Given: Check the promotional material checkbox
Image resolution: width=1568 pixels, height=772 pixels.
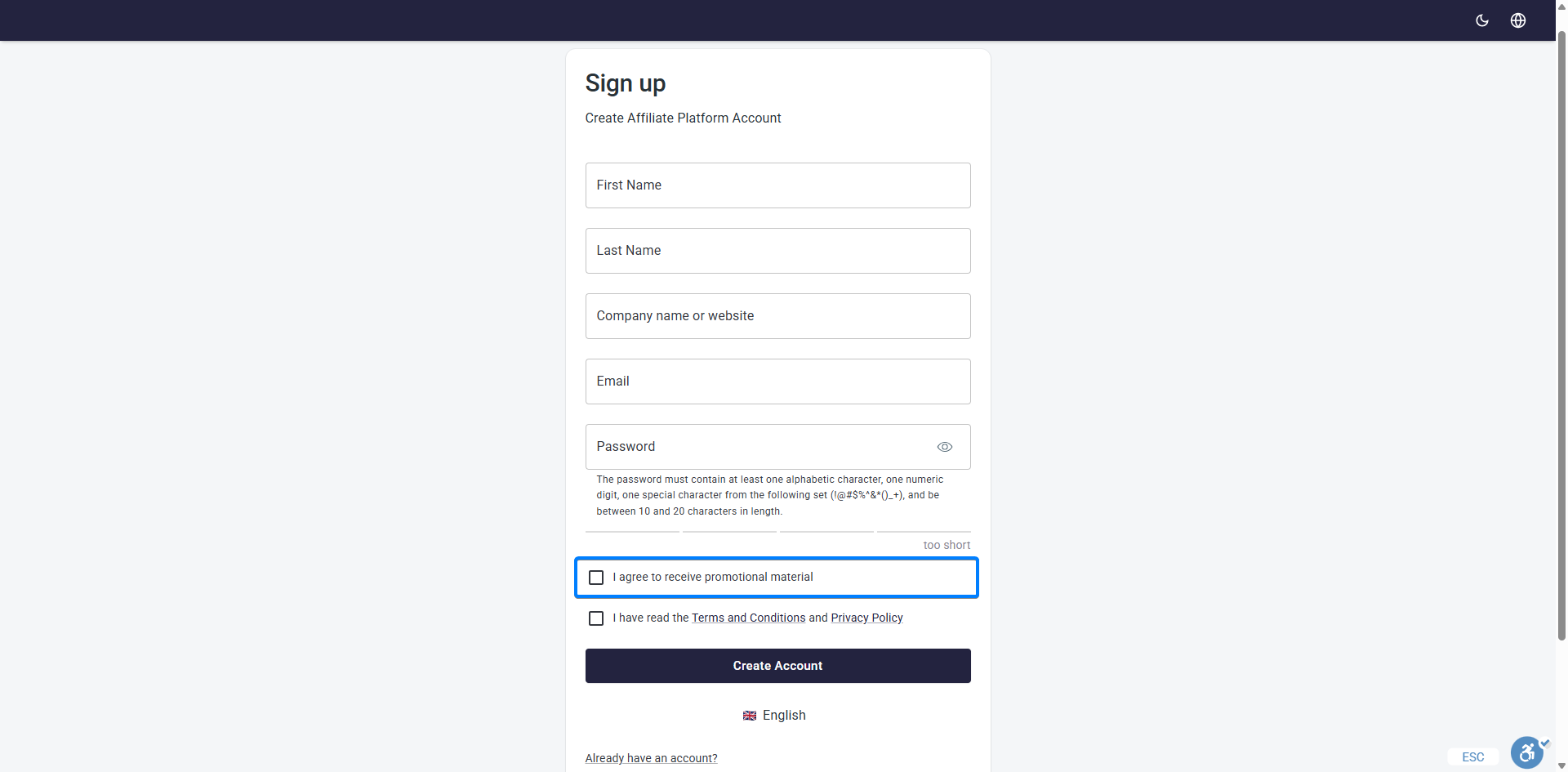Looking at the screenshot, I should [x=596, y=578].
